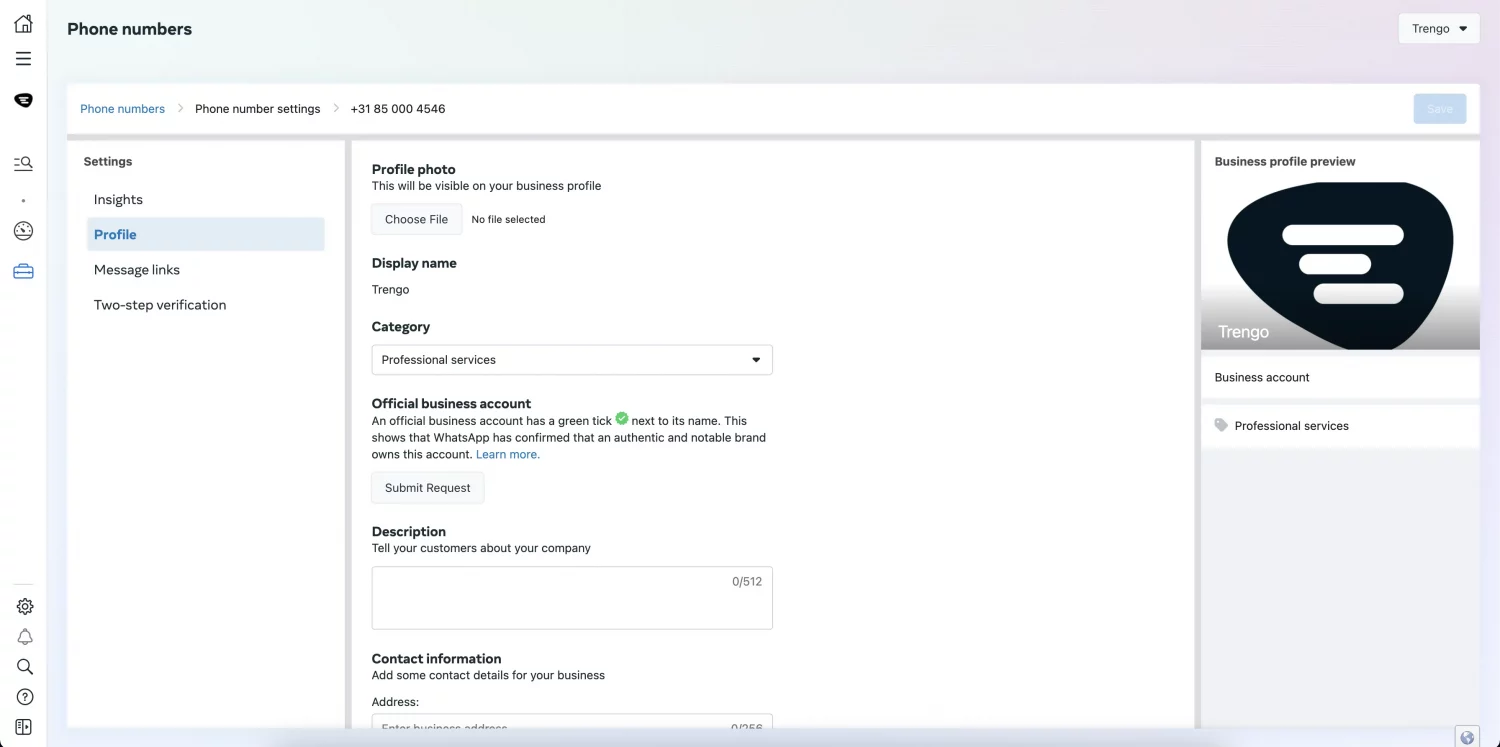Click Professional services text in preview
1500x747 pixels.
click(1292, 426)
